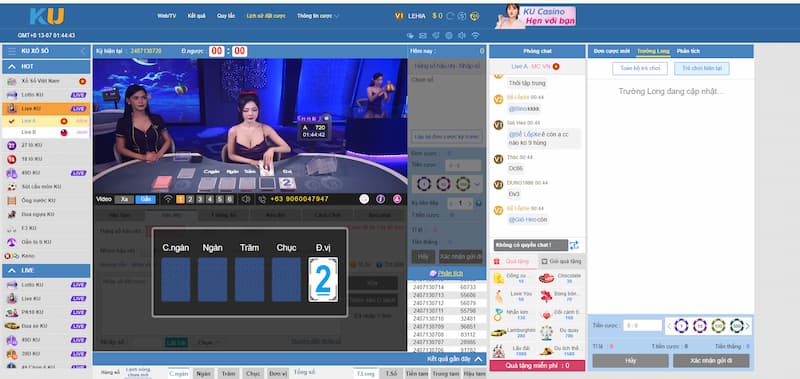Open Lịch sử đặt cược page
The image size is (800, 379).
(266, 16)
